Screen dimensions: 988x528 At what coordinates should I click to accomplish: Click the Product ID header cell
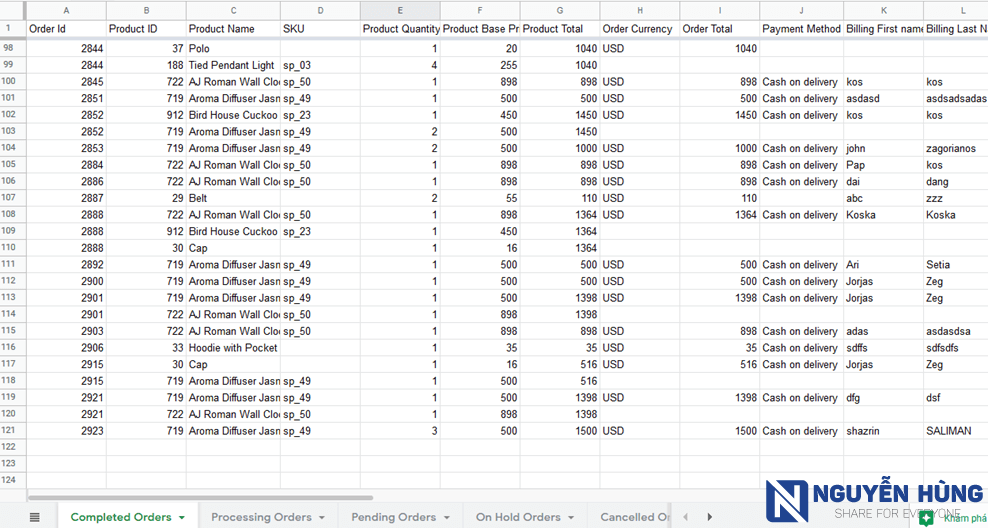click(x=146, y=29)
